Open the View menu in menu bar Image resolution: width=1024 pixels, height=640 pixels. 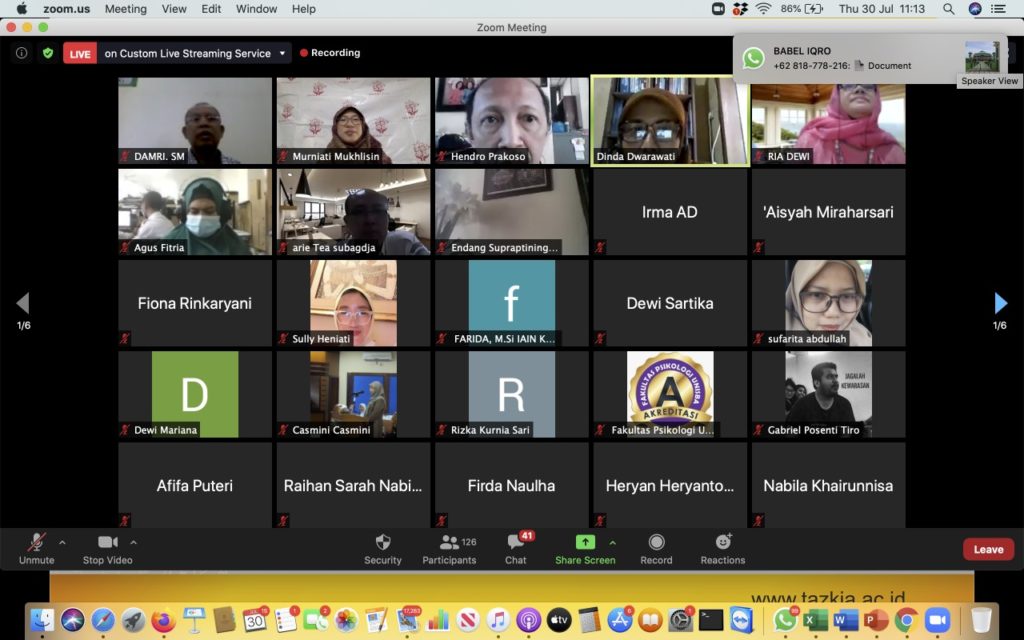[174, 9]
